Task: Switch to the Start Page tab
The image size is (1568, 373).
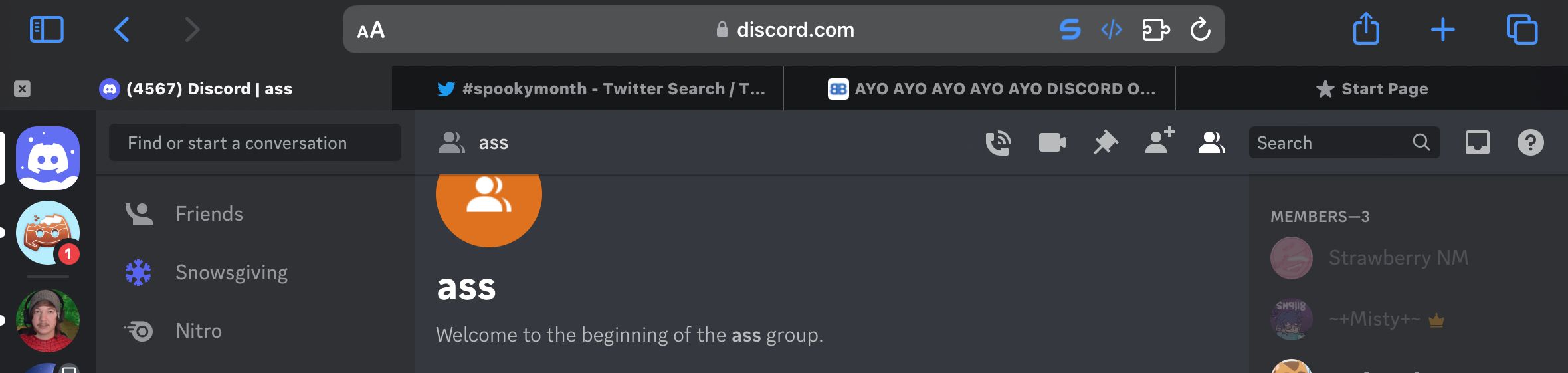Action: point(1372,88)
